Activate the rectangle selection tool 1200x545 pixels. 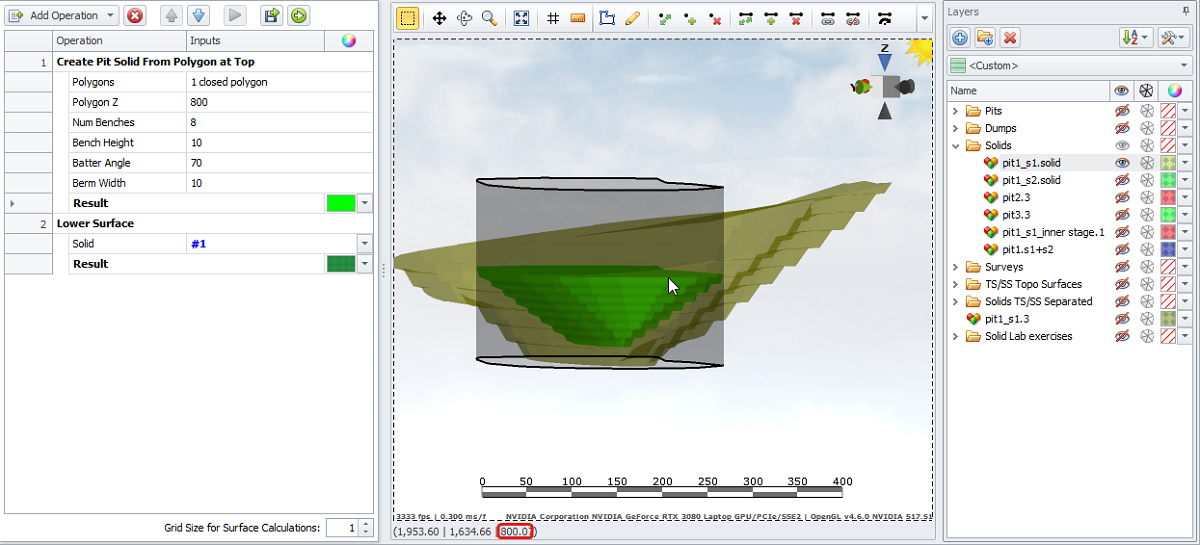point(407,18)
